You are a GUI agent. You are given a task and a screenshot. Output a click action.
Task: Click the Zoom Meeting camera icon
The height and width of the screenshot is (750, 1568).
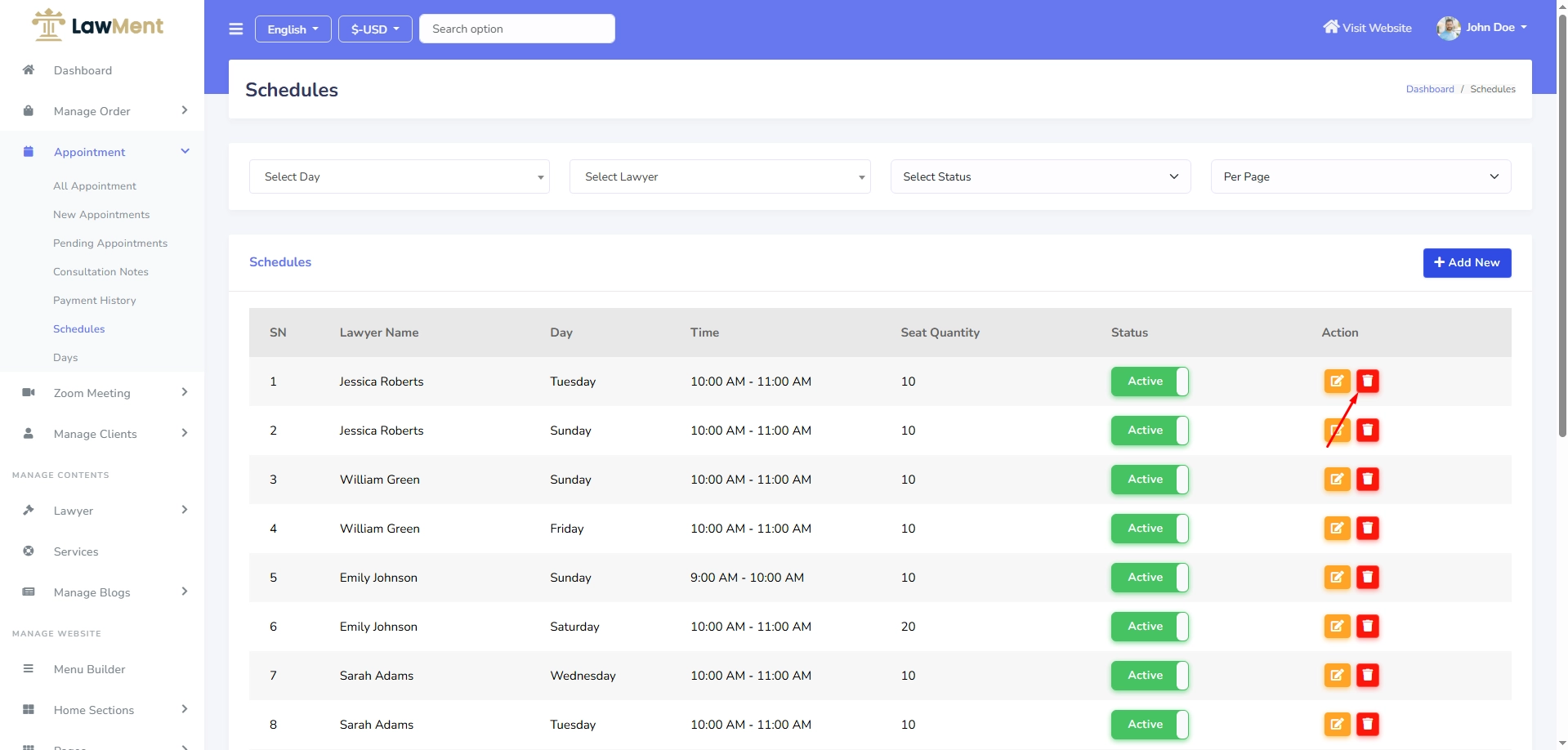tap(29, 393)
